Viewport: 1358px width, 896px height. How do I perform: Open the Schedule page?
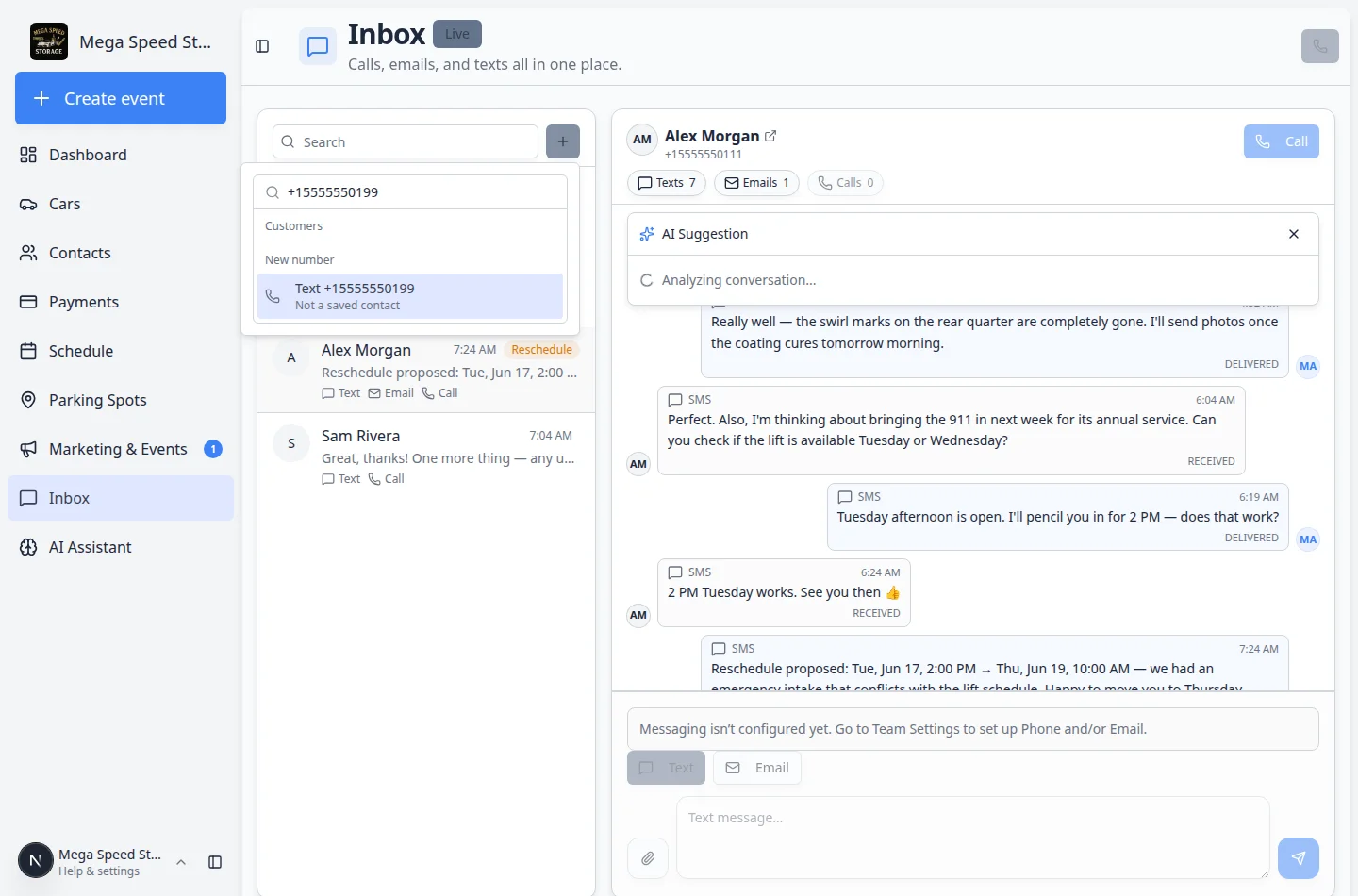click(121, 351)
